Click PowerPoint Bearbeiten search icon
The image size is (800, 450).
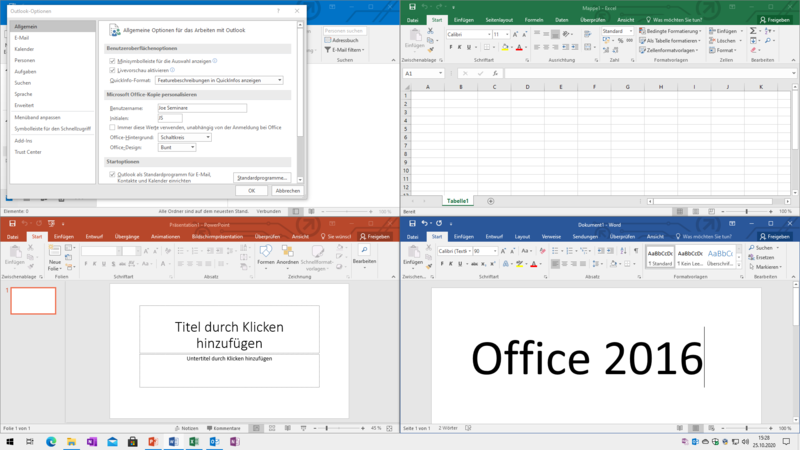tap(364, 249)
